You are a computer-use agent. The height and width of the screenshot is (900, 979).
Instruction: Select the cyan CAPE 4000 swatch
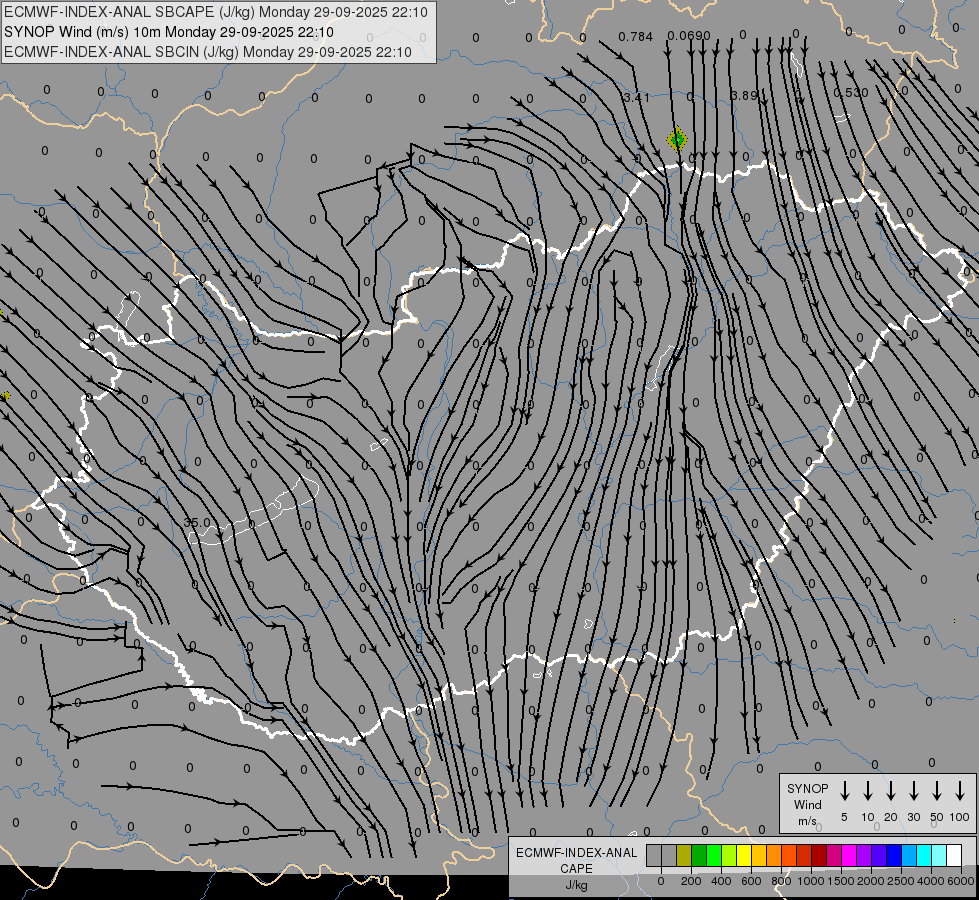pos(925,856)
